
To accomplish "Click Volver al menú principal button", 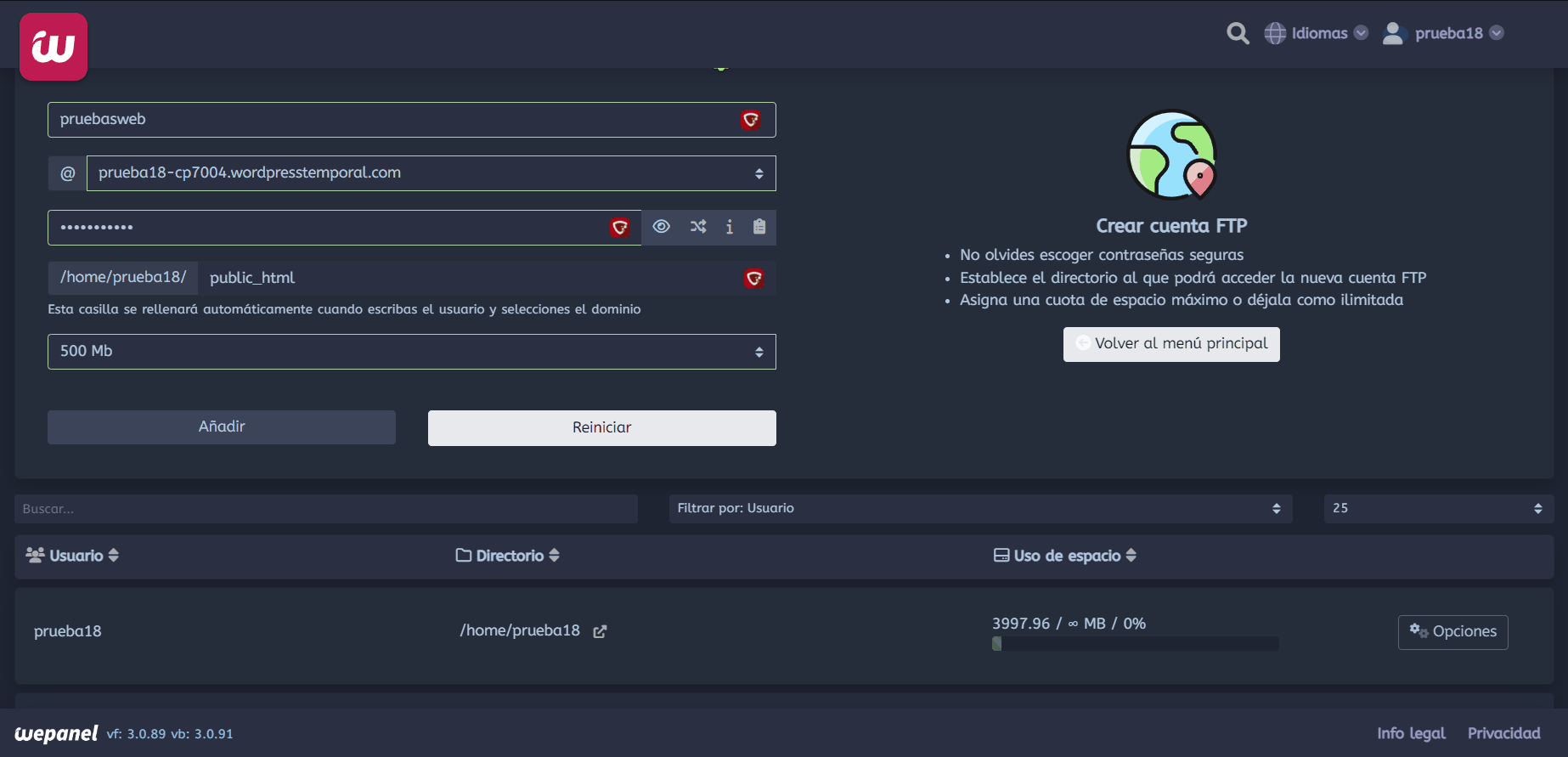I will pos(1170,344).
